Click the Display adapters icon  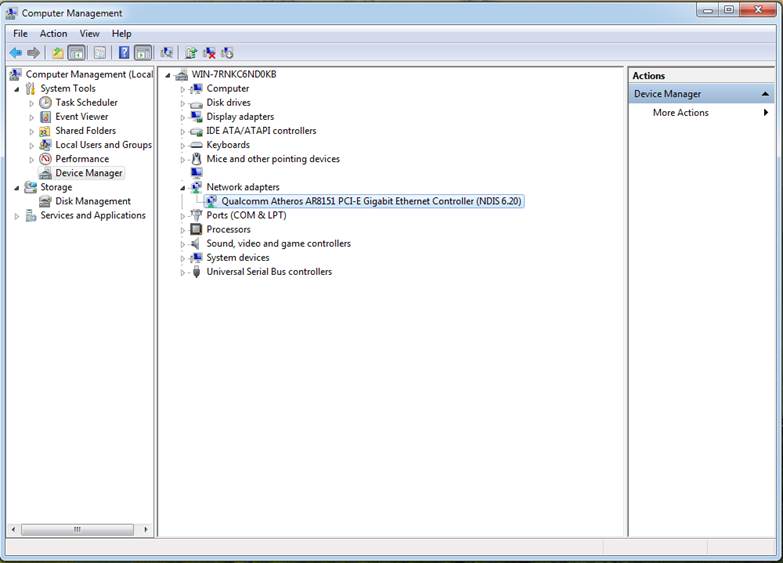pos(196,116)
